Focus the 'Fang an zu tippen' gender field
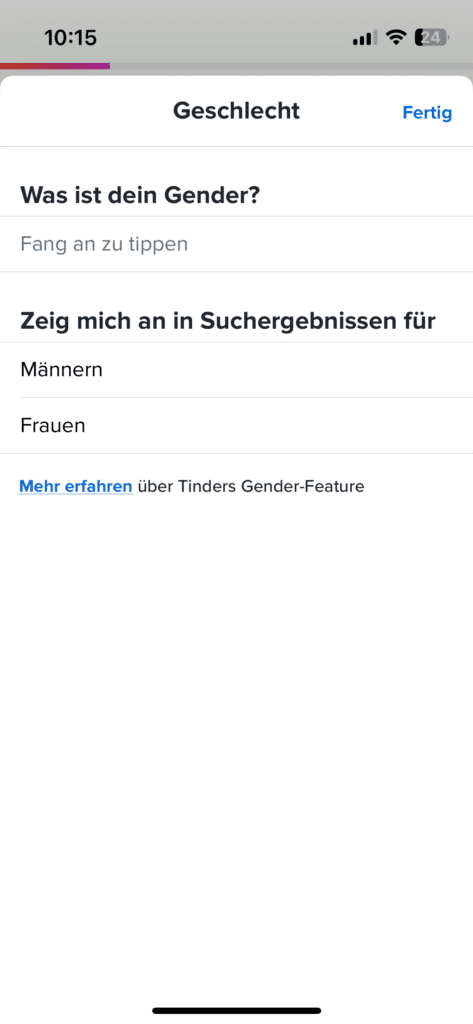 click(236, 244)
